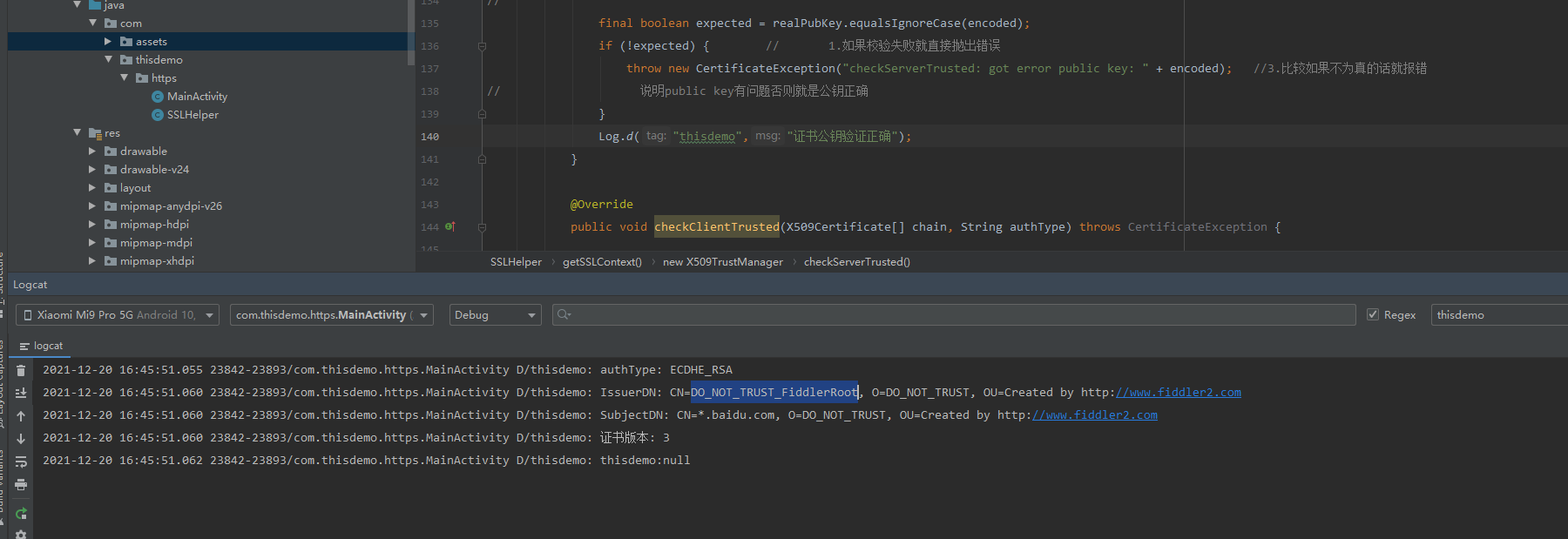Screen dimensions: 1568x539
Task: Toggle the soft-wrap icon in logcat
Action: click(21, 462)
